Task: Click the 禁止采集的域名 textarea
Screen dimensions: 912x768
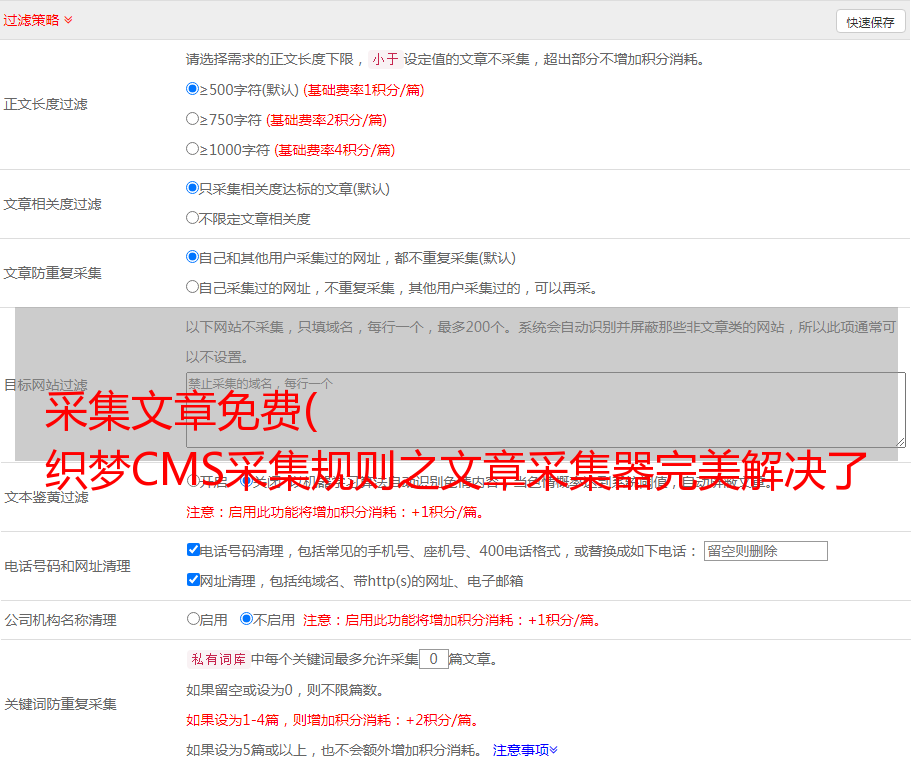Action: coord(546,410)
